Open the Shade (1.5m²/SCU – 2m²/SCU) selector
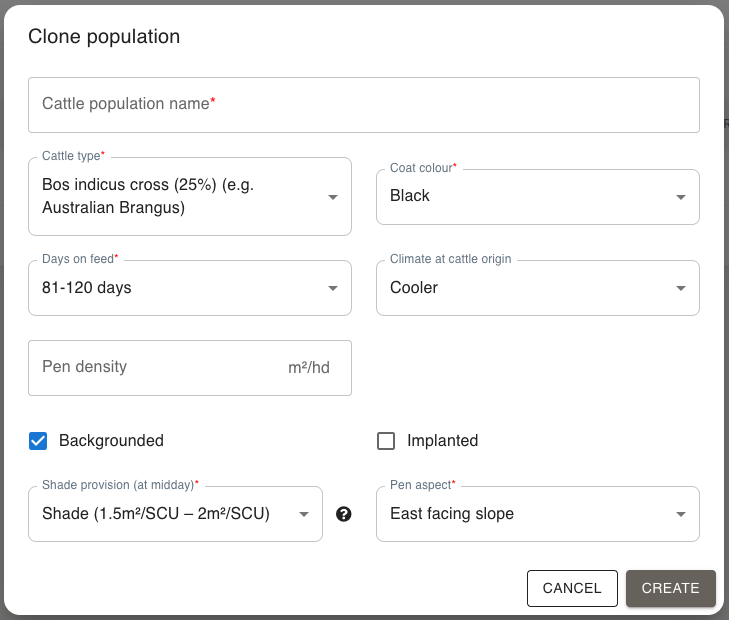 pyautogui.click(x=160, y=515)
